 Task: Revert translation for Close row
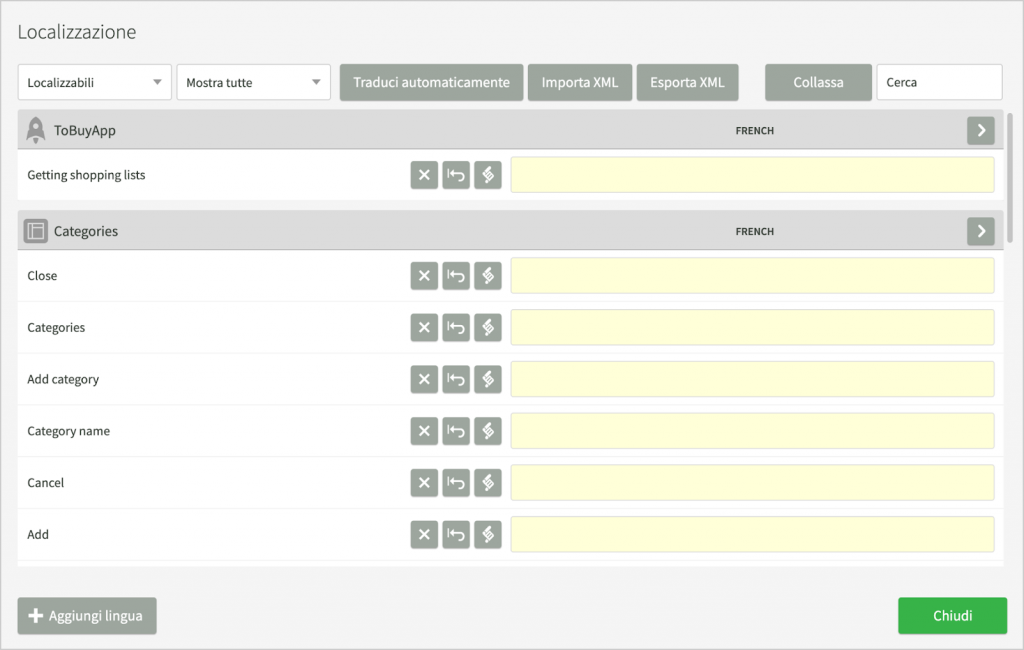click(456, 276)
